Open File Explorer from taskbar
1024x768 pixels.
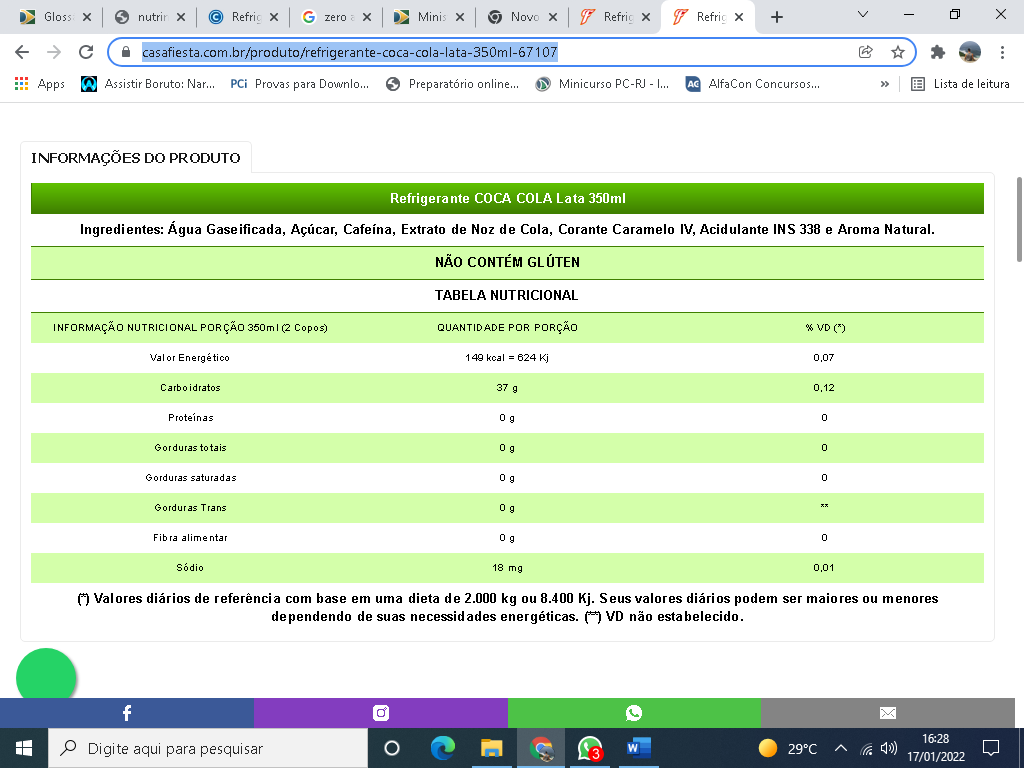491,748
